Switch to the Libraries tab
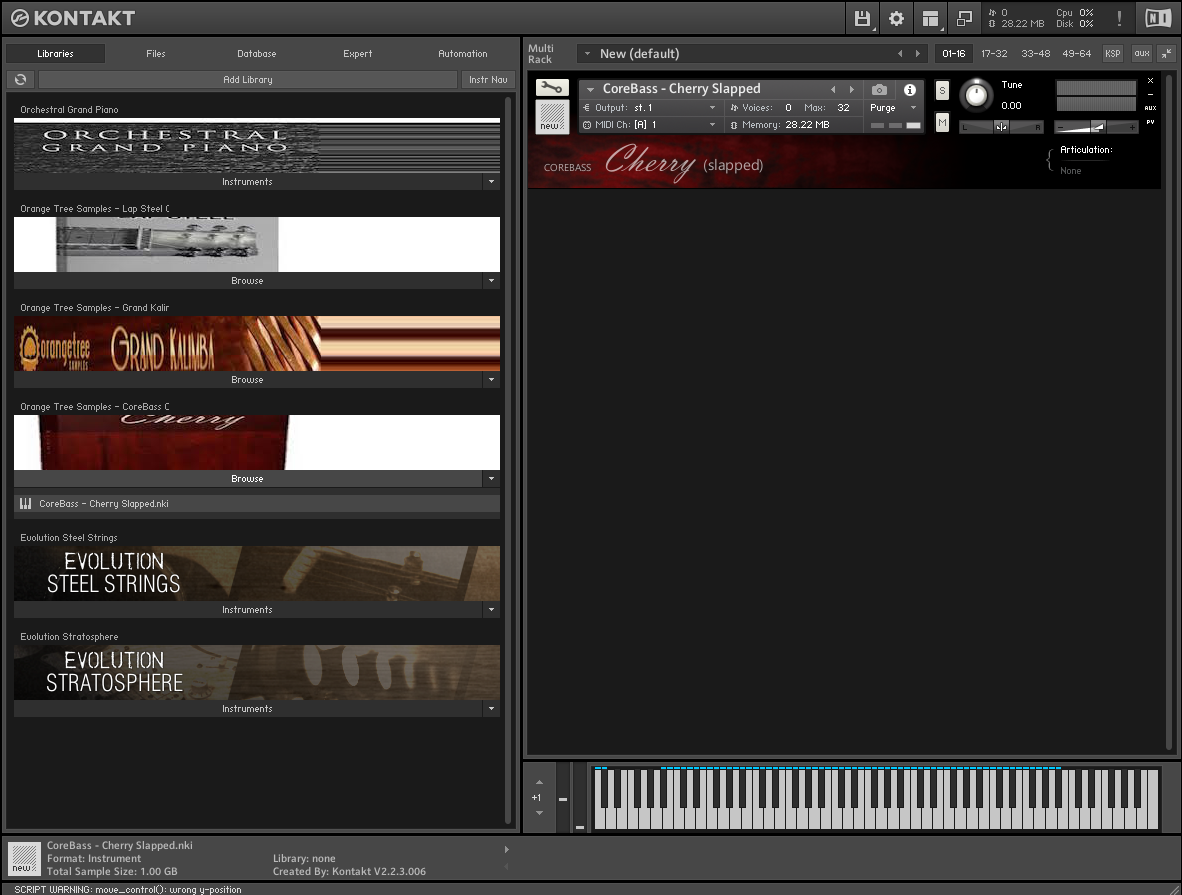The image size is (1182, 895). tap(55, 54)
